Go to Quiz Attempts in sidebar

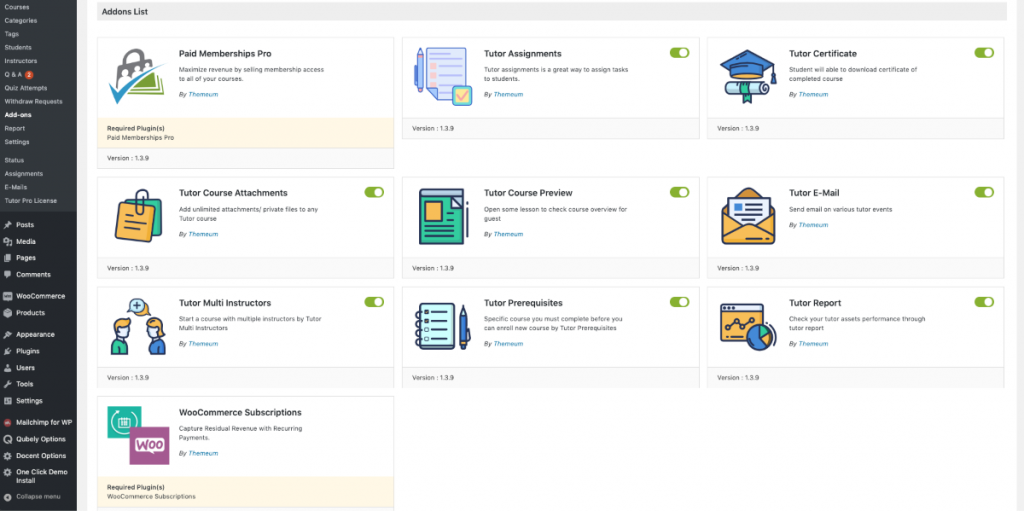pos(25,88)
